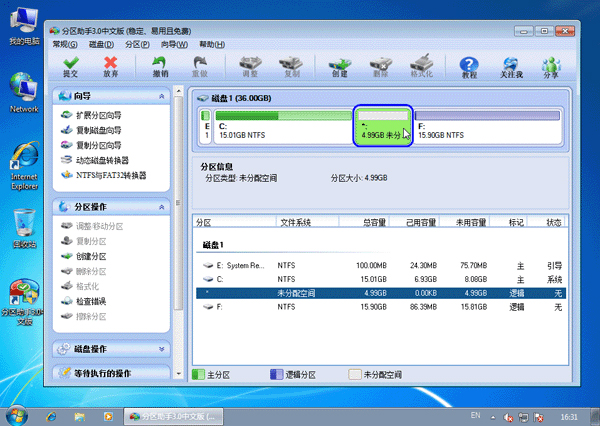Click the Windows Start button
Image resolution: width=600 pixels, height=426 pixels.
(17, 414)
